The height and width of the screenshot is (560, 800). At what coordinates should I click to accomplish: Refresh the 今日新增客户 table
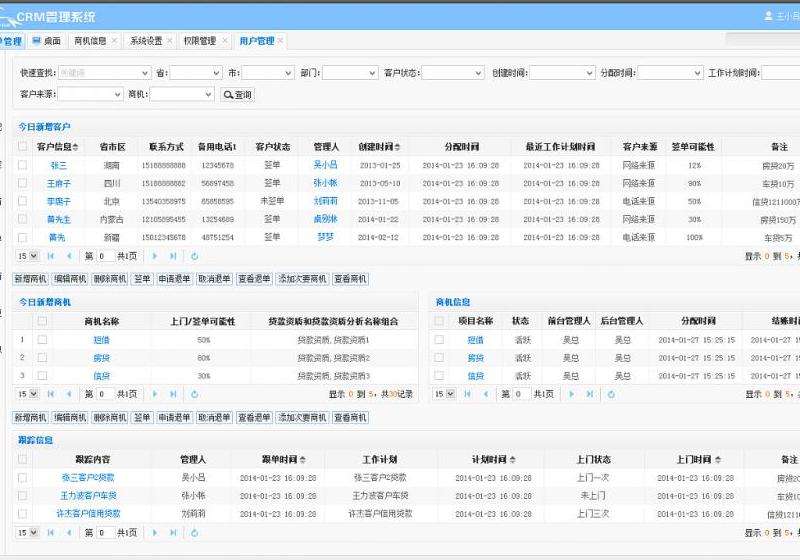pos(194,256)
